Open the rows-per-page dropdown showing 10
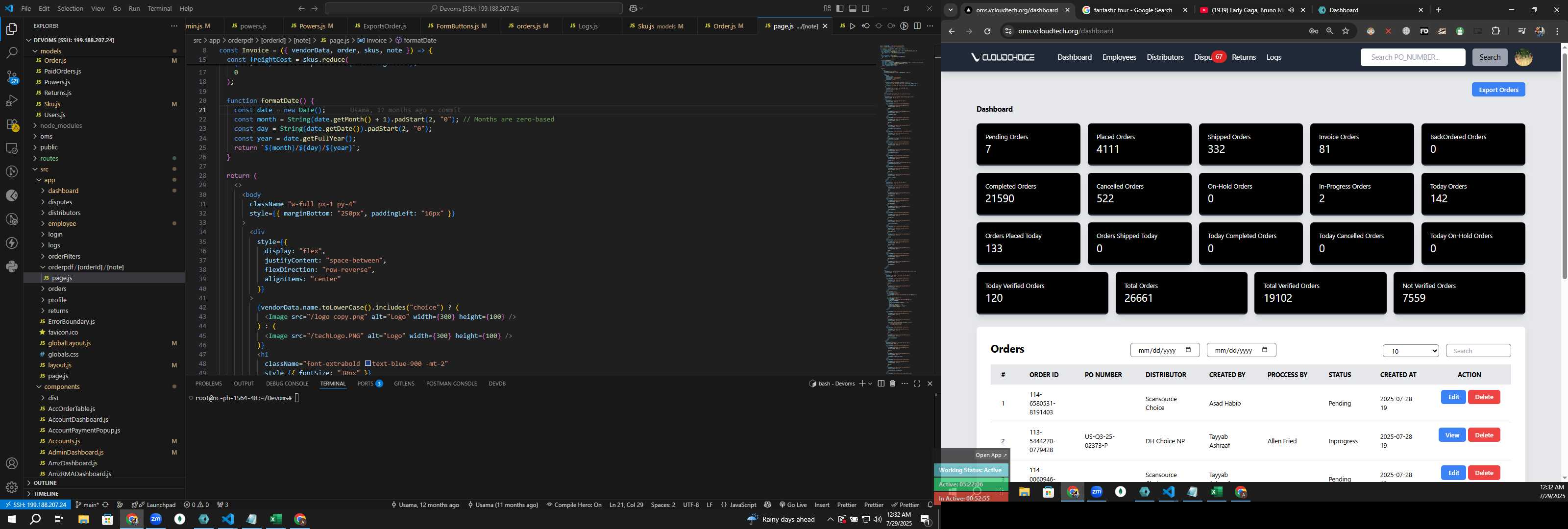1568x529 pixels. 1410,351
